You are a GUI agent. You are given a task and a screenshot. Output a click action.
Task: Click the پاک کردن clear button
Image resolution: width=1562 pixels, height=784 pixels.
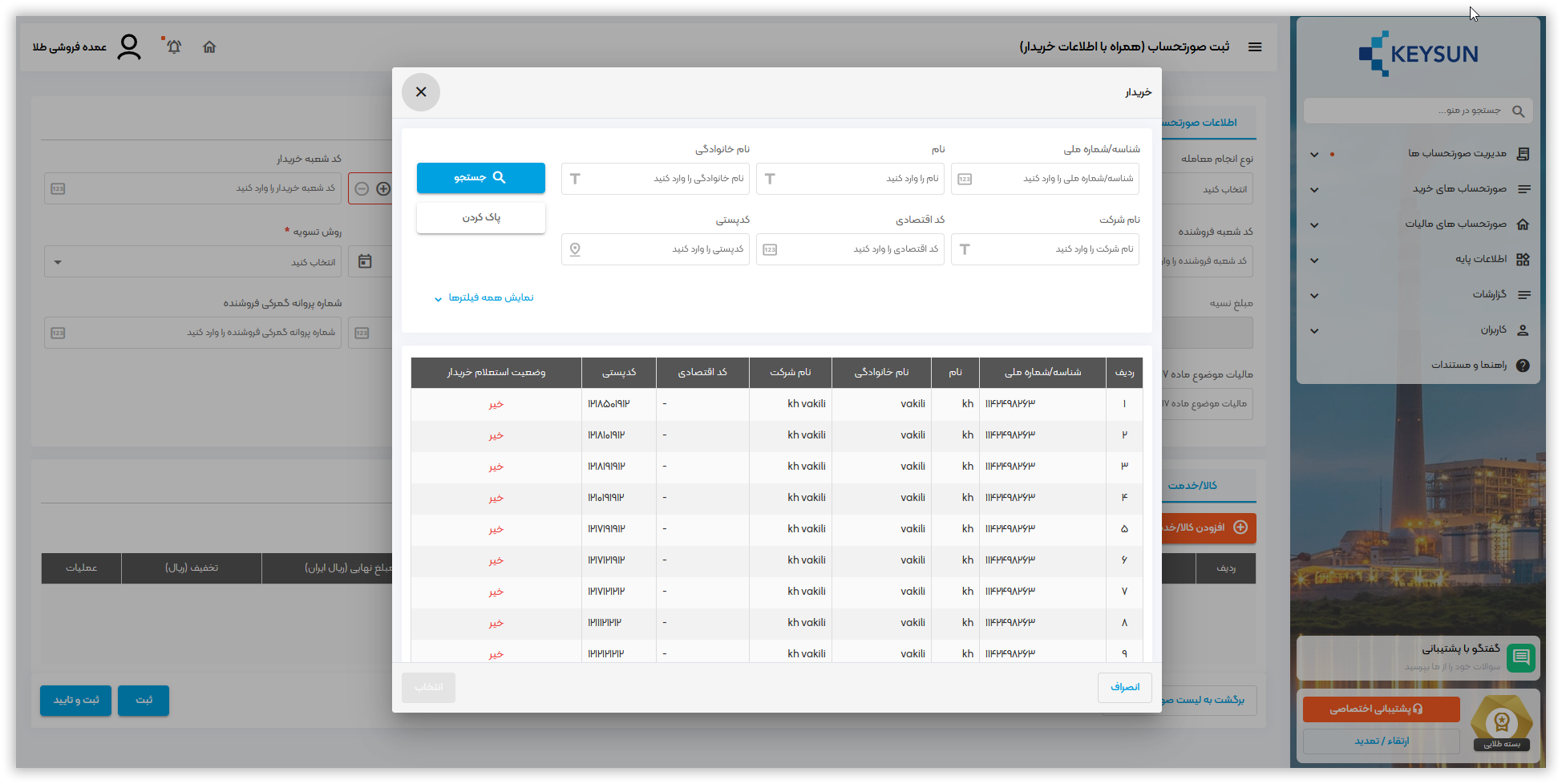pyautogui.click(x=480, y=218)
